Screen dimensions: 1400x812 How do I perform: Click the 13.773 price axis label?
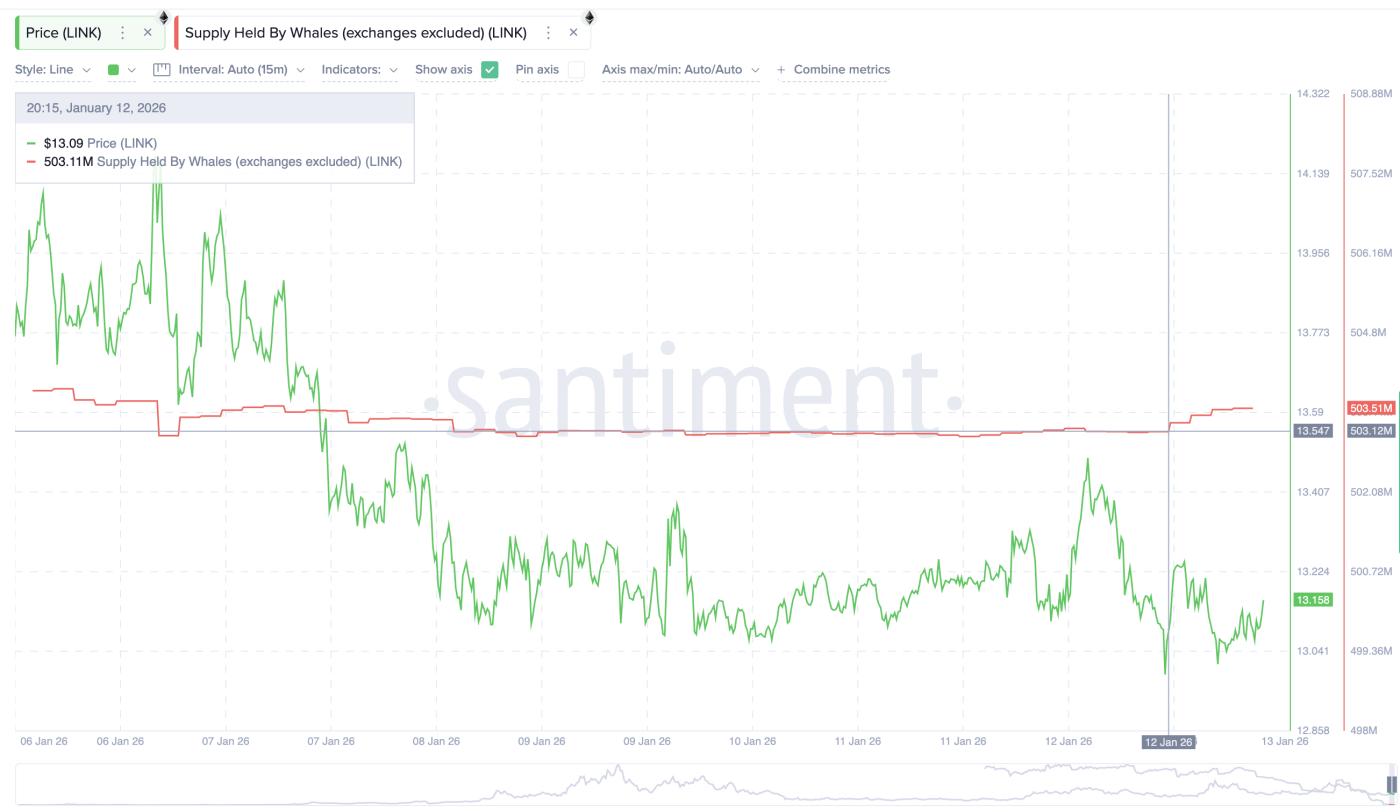pyautogui.click(x=1313, y=332)
